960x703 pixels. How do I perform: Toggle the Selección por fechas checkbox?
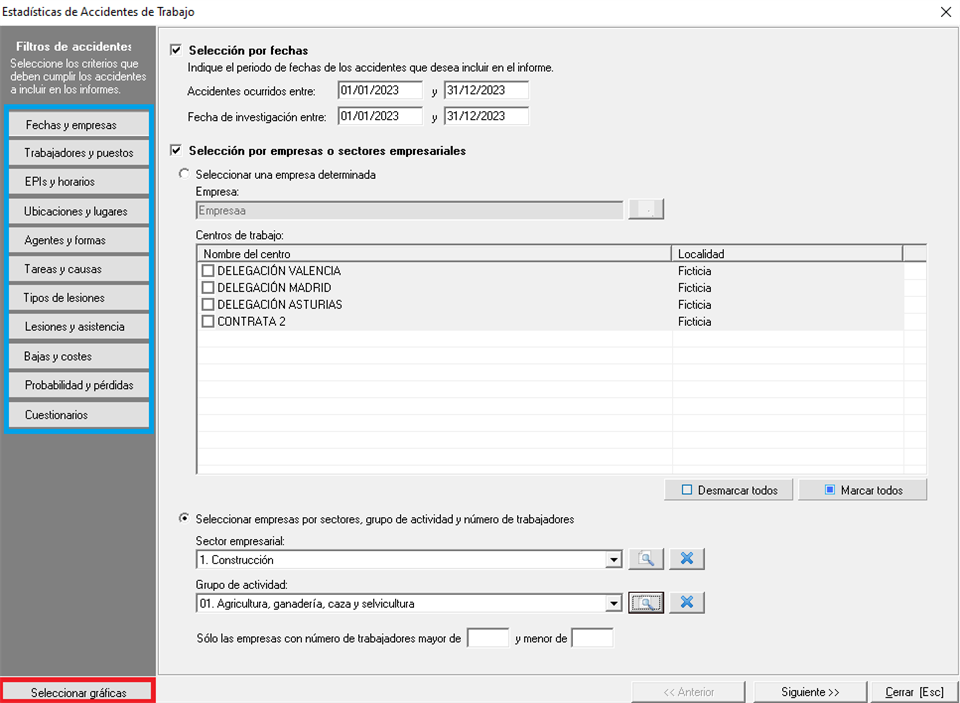click(x=178, y=50)
